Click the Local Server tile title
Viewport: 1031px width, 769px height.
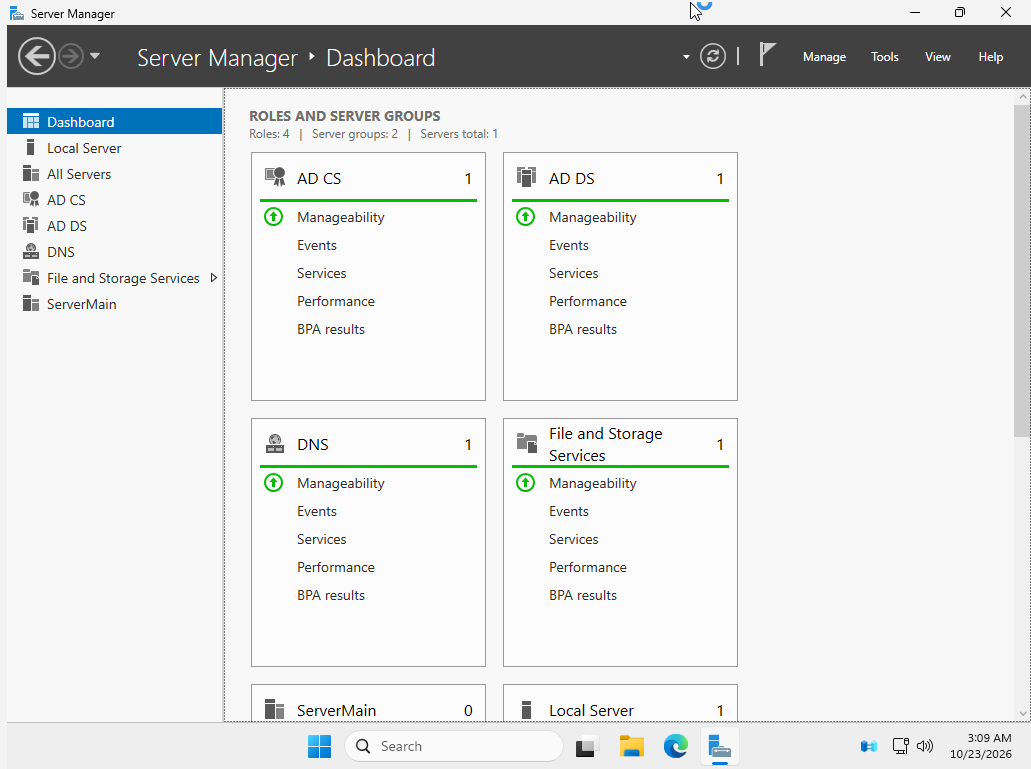point(591,711)
